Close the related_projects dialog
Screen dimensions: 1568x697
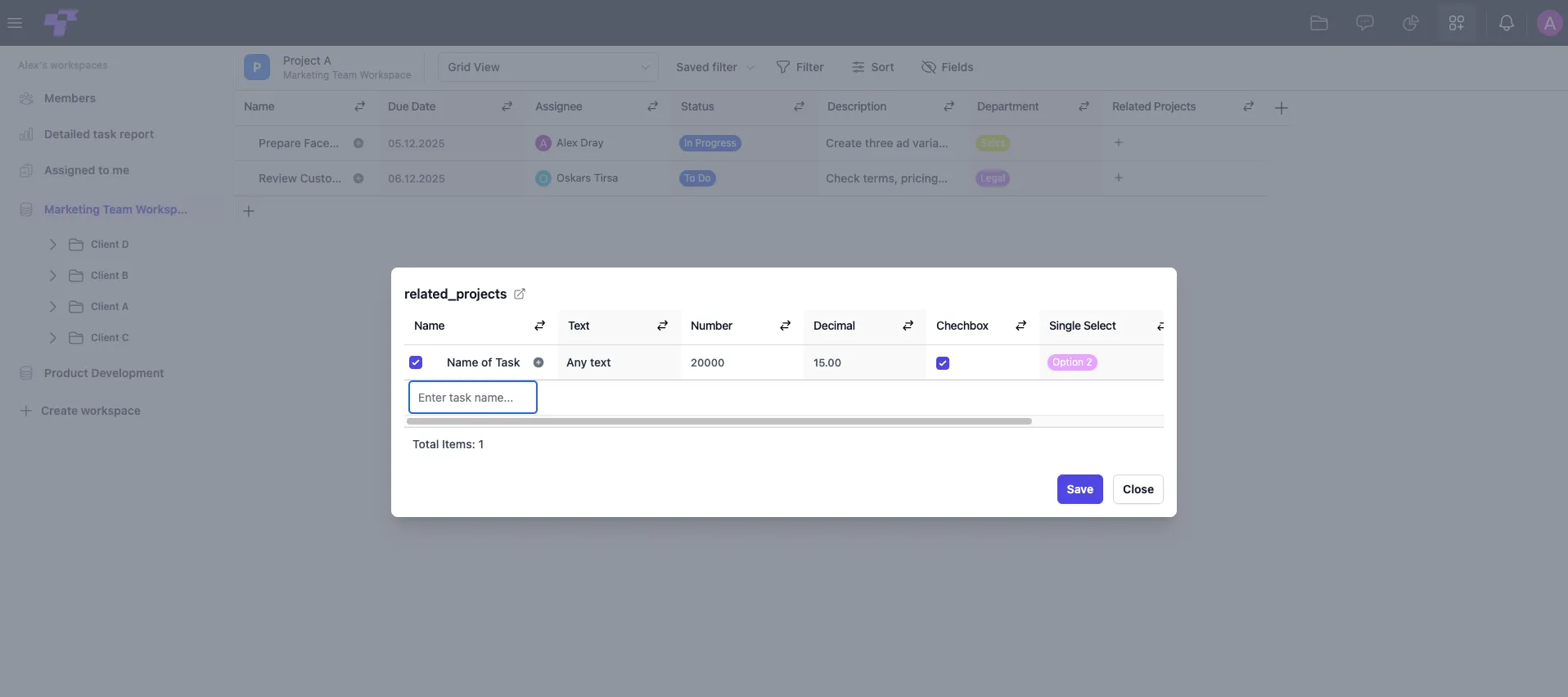[x=1138, y=489]
